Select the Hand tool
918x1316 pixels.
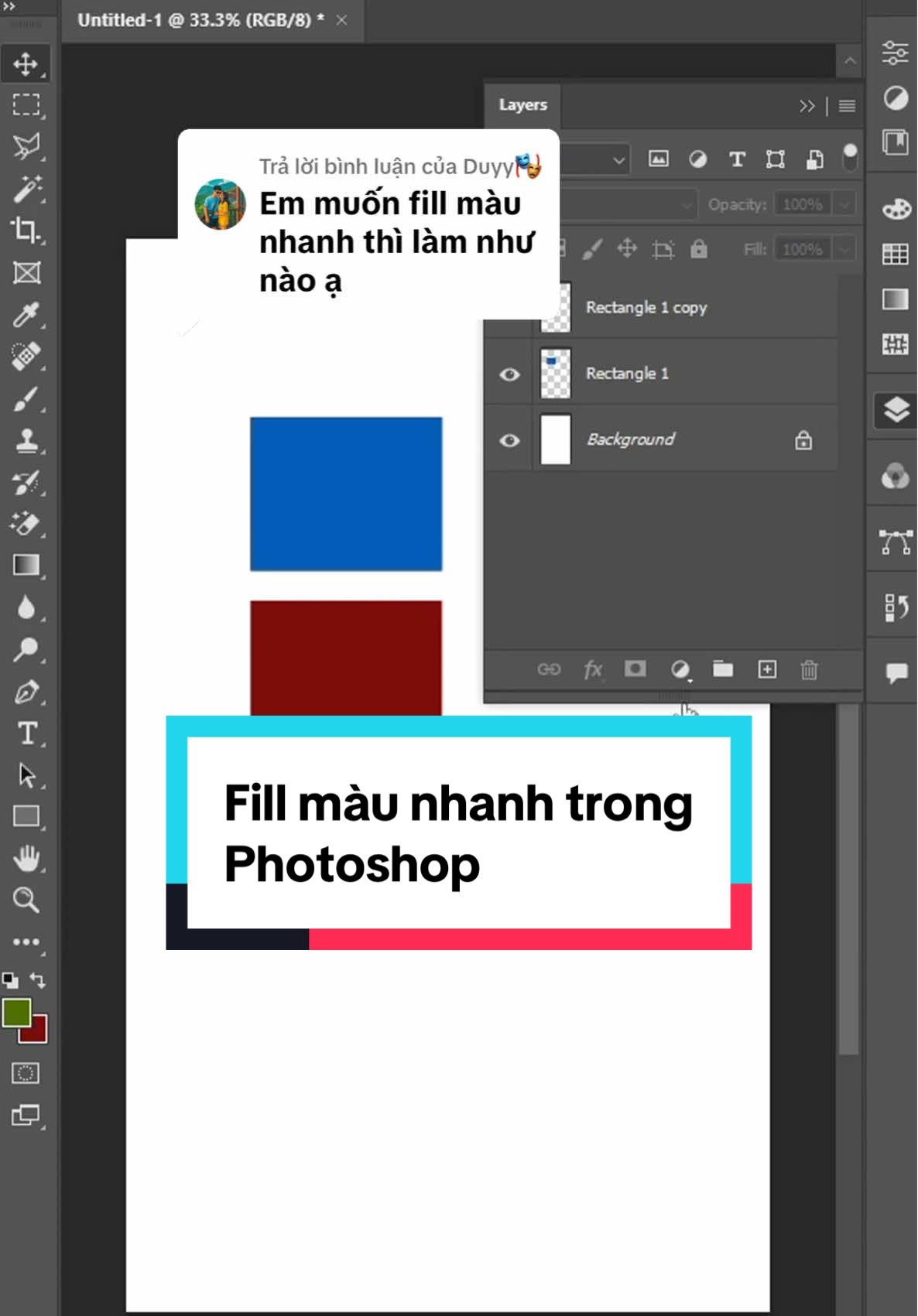pos(26,858)
